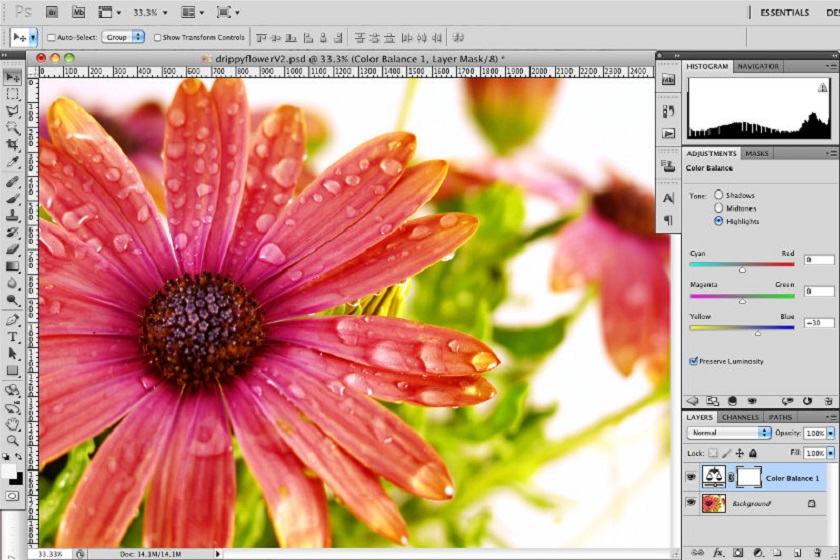
Task: Open the Auto-Select Group dropdown
Action: coord(124,37)
